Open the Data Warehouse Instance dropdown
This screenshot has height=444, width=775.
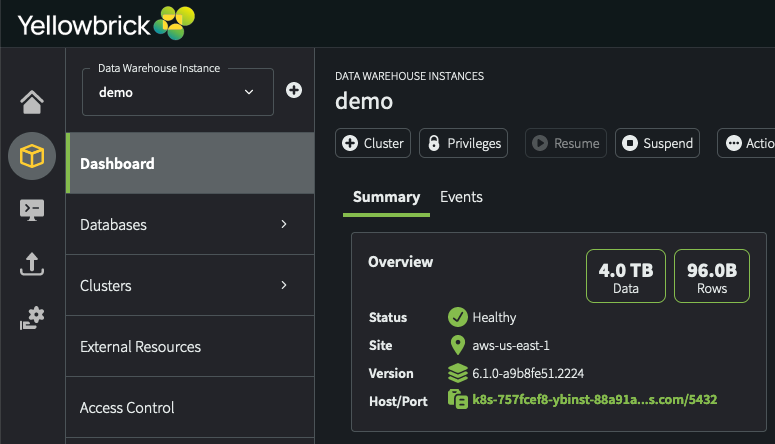178,92
